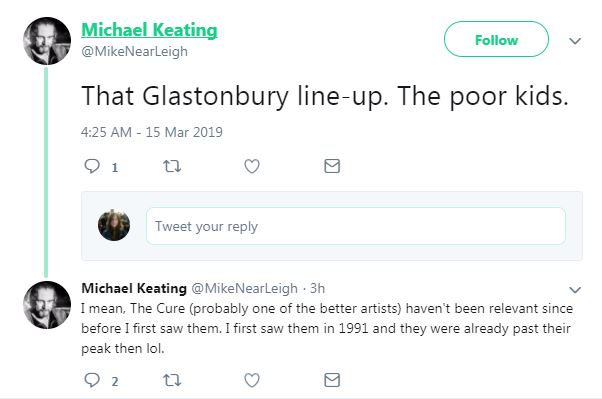The height and width of the screenshot is (399, 602).
Task: Follow Michael Keating's account
Action: [x=496, y=40]
